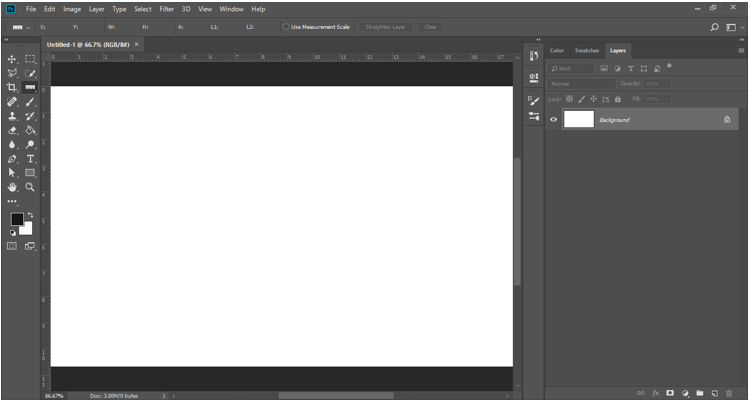Screen dimensions: 751x404
Task: Switch to the Swatches tab
Action: [586, 50]
